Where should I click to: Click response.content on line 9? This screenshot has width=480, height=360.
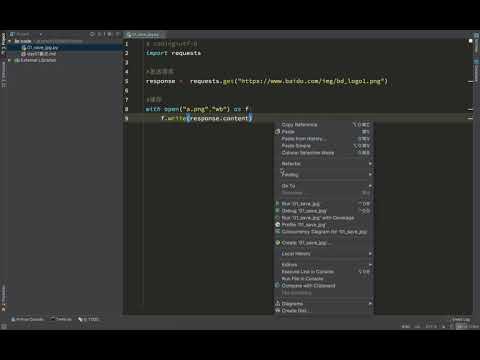coord(219,118)
